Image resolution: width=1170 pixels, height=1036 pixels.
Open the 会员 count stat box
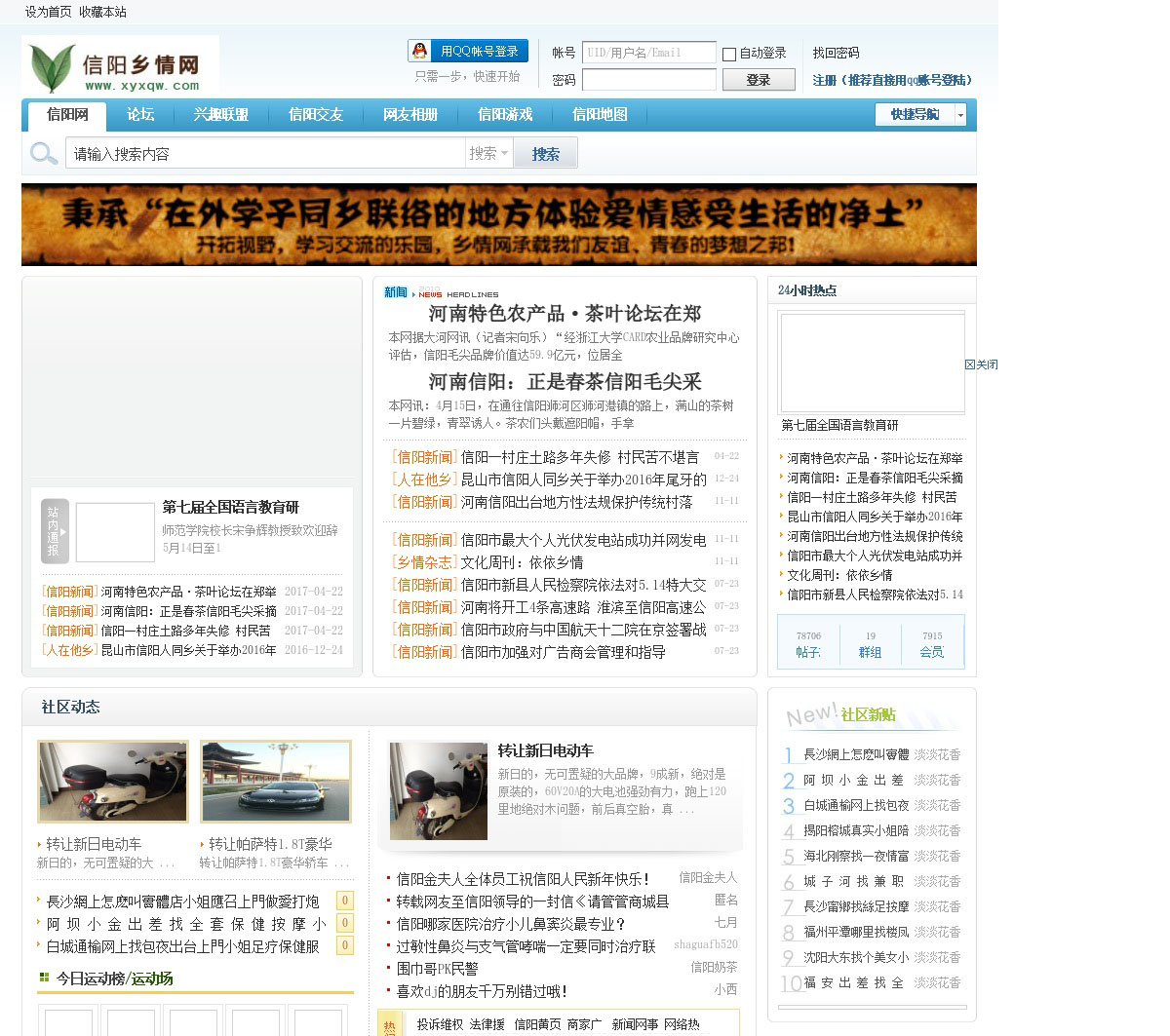(932, 644)
